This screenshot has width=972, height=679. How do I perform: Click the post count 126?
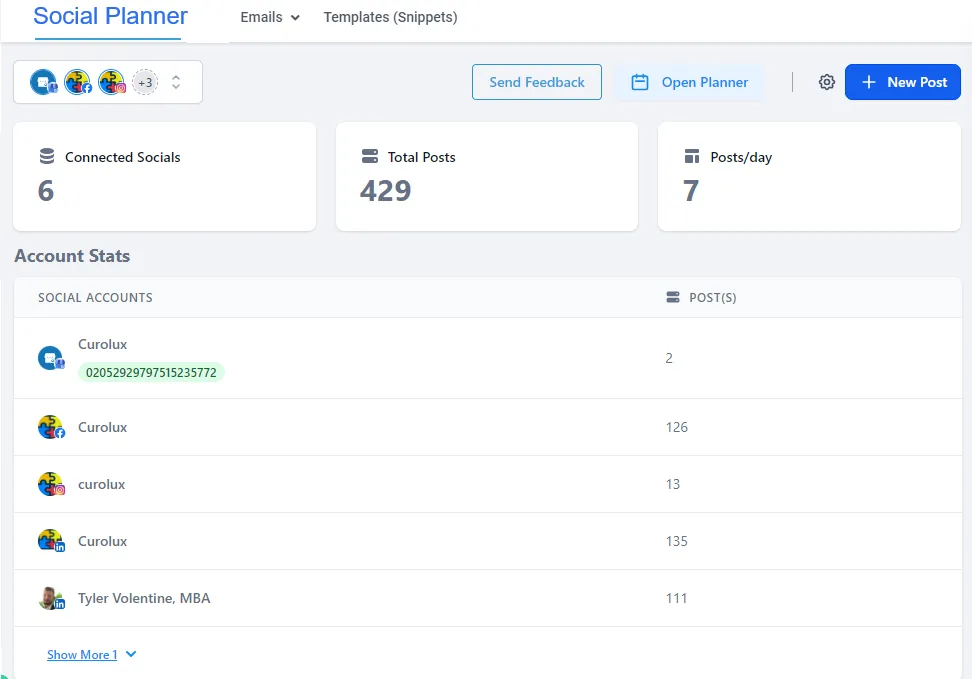677,427
